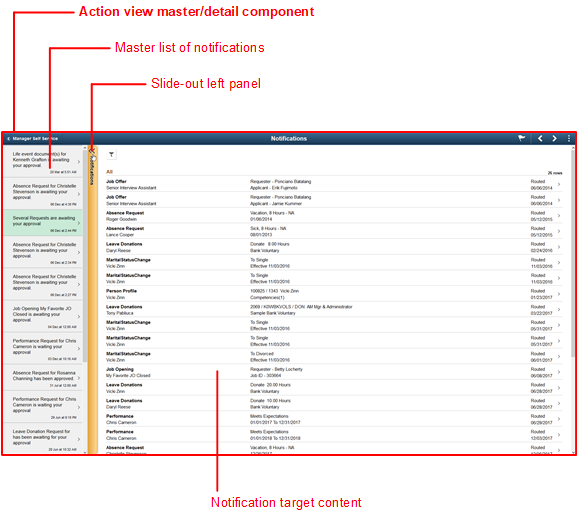Expand chevron of Several Requests notification

tap(79, 223)
